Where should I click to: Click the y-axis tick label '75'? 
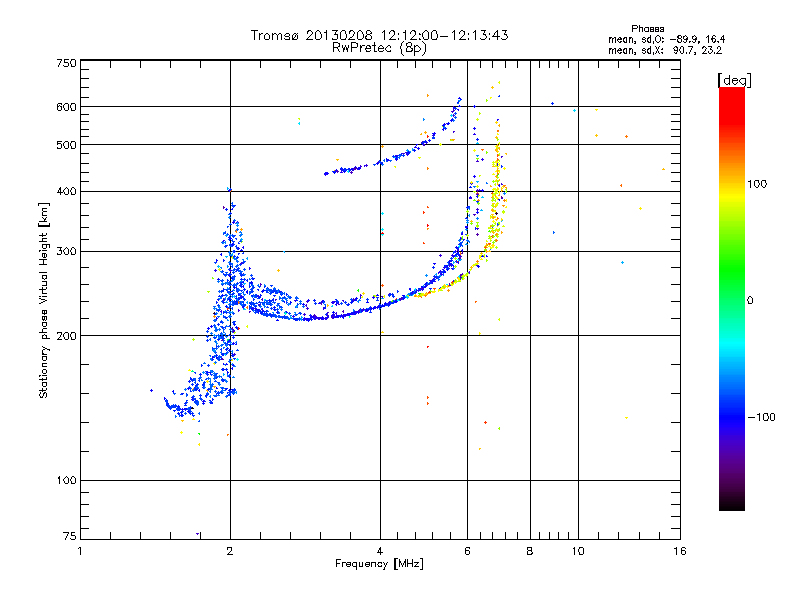pos(70,536)
